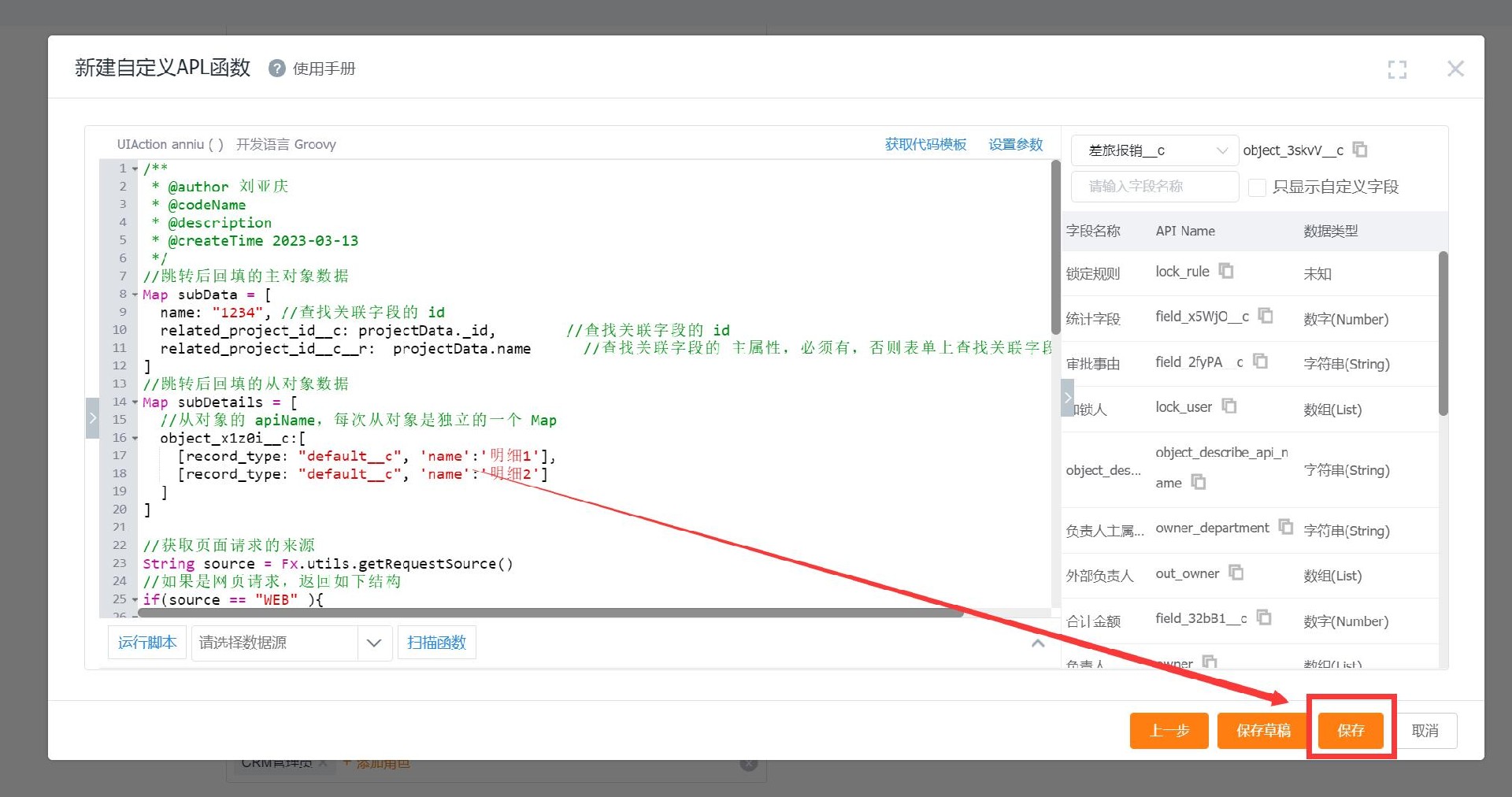Copy the owner_department API name
The height and width of the screenshot is (797, 1512).
[1286, 526]
